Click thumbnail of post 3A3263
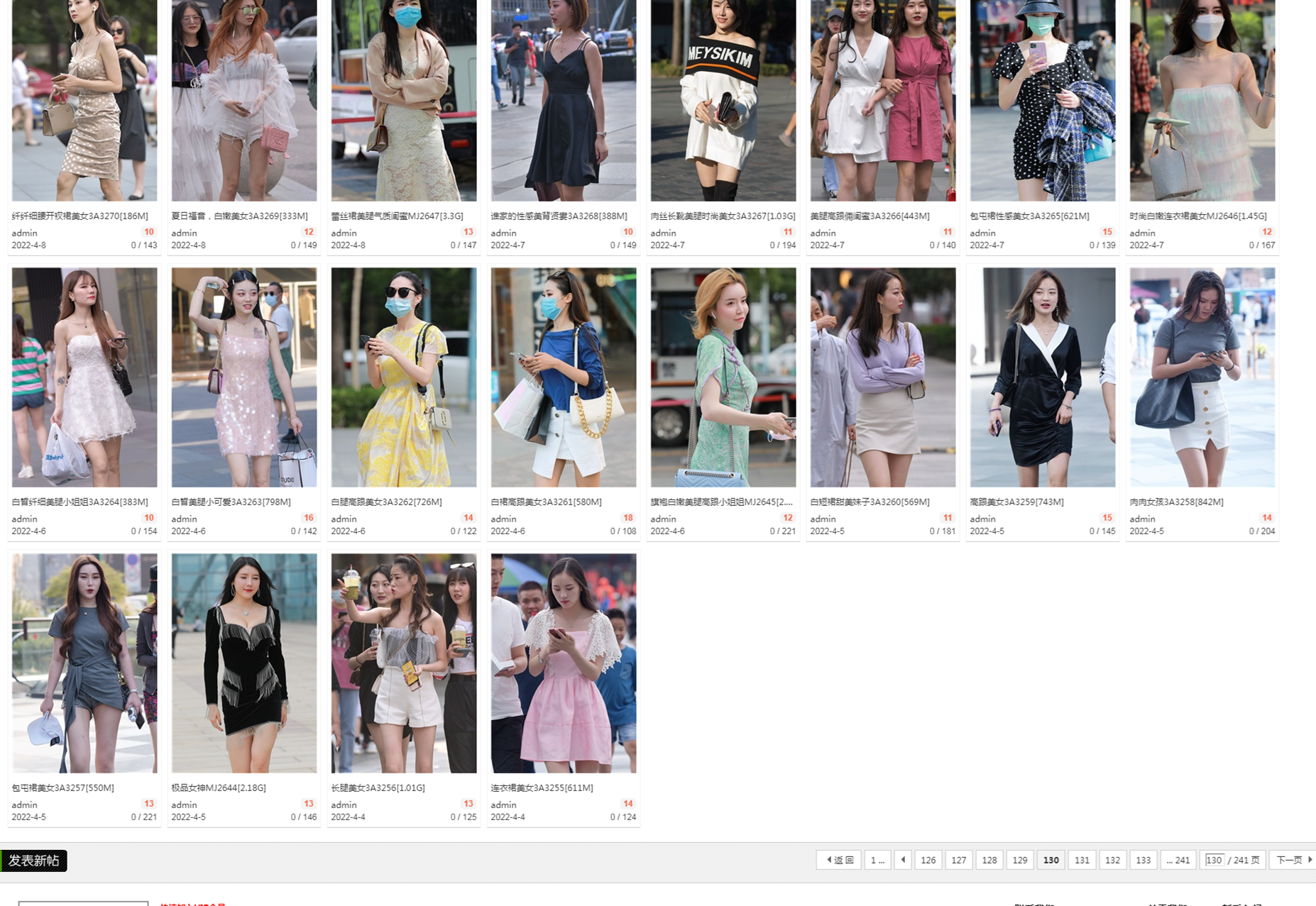1316x906 pixels. point(244,377)
